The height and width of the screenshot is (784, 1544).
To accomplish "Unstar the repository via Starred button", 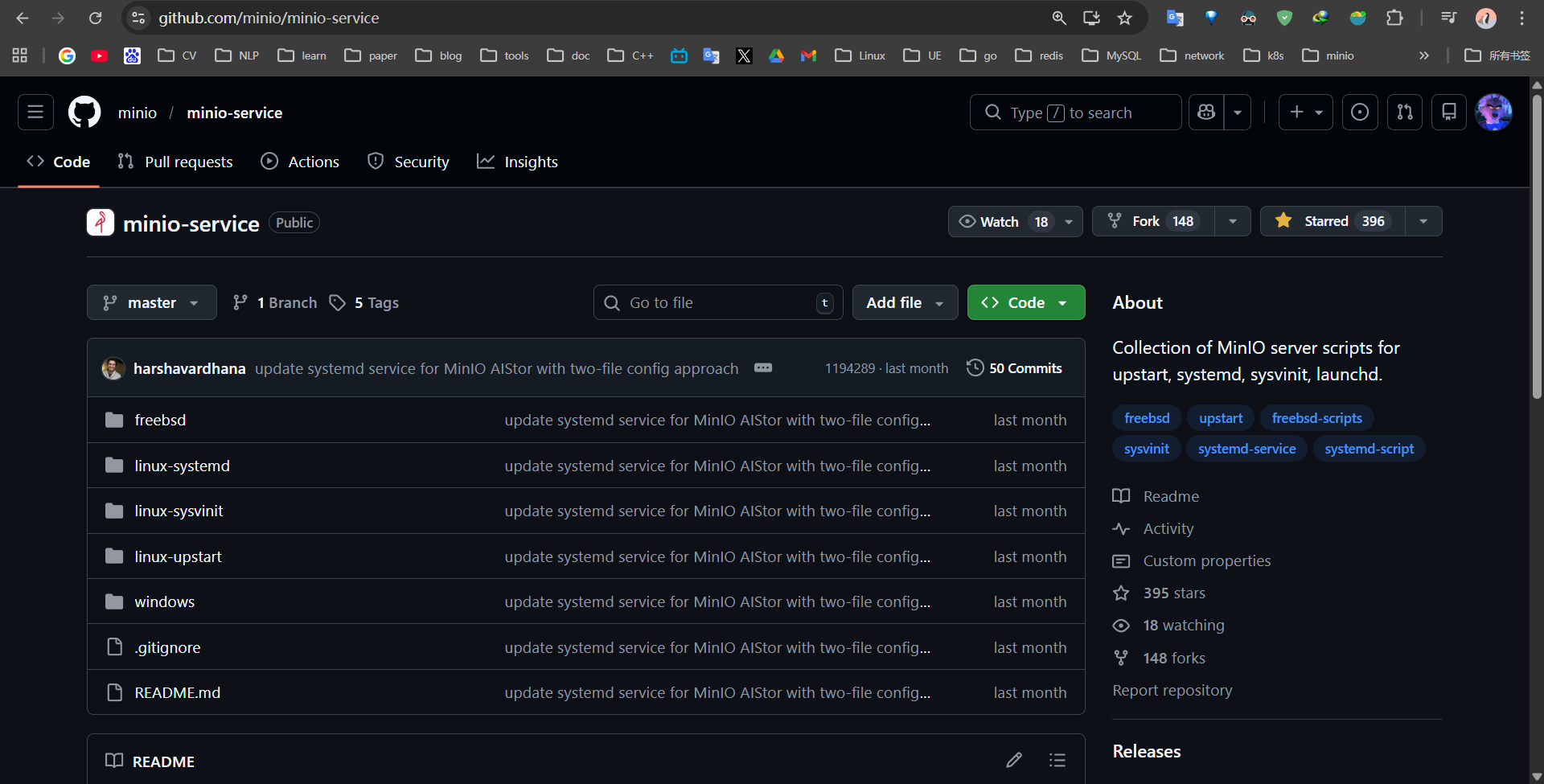I will 1333,221.
